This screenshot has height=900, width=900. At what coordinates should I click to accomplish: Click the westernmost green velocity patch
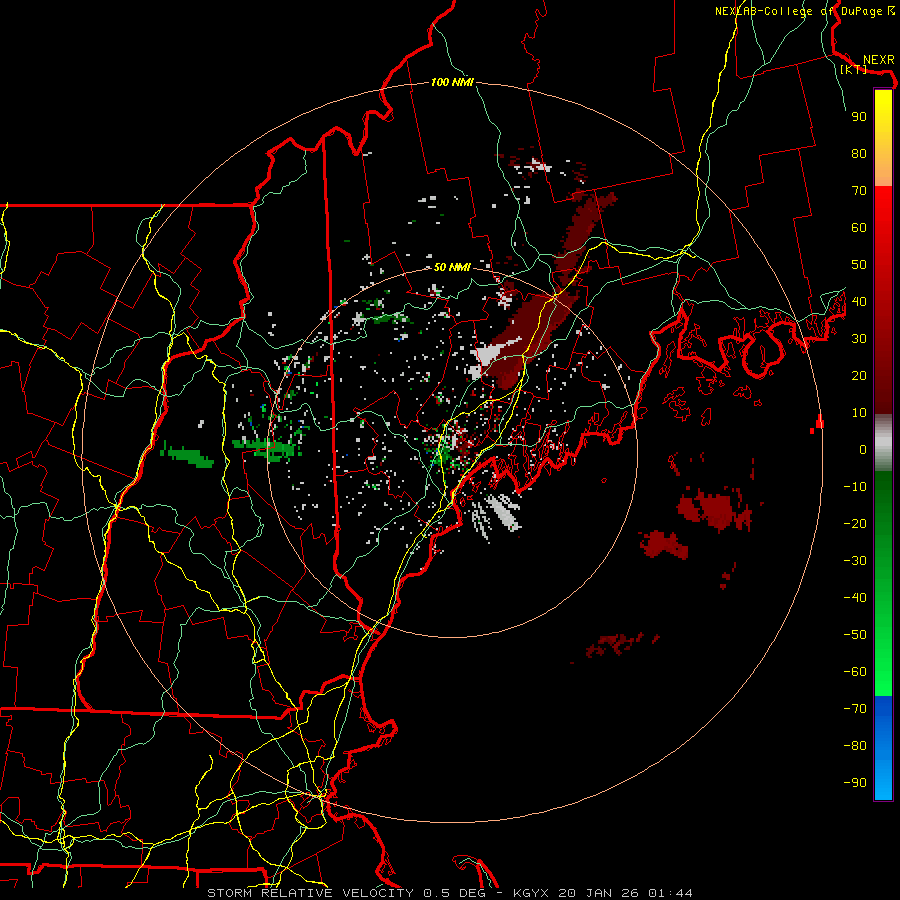tap(187, 455)
